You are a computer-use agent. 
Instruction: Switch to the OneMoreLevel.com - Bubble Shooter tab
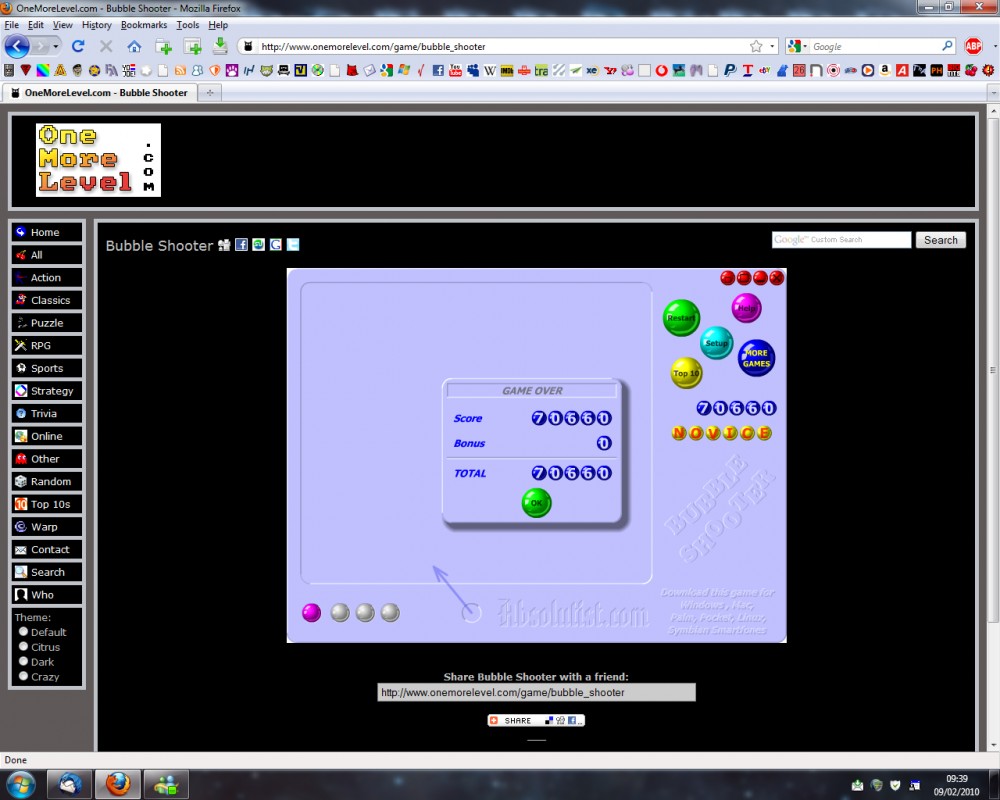99,93
